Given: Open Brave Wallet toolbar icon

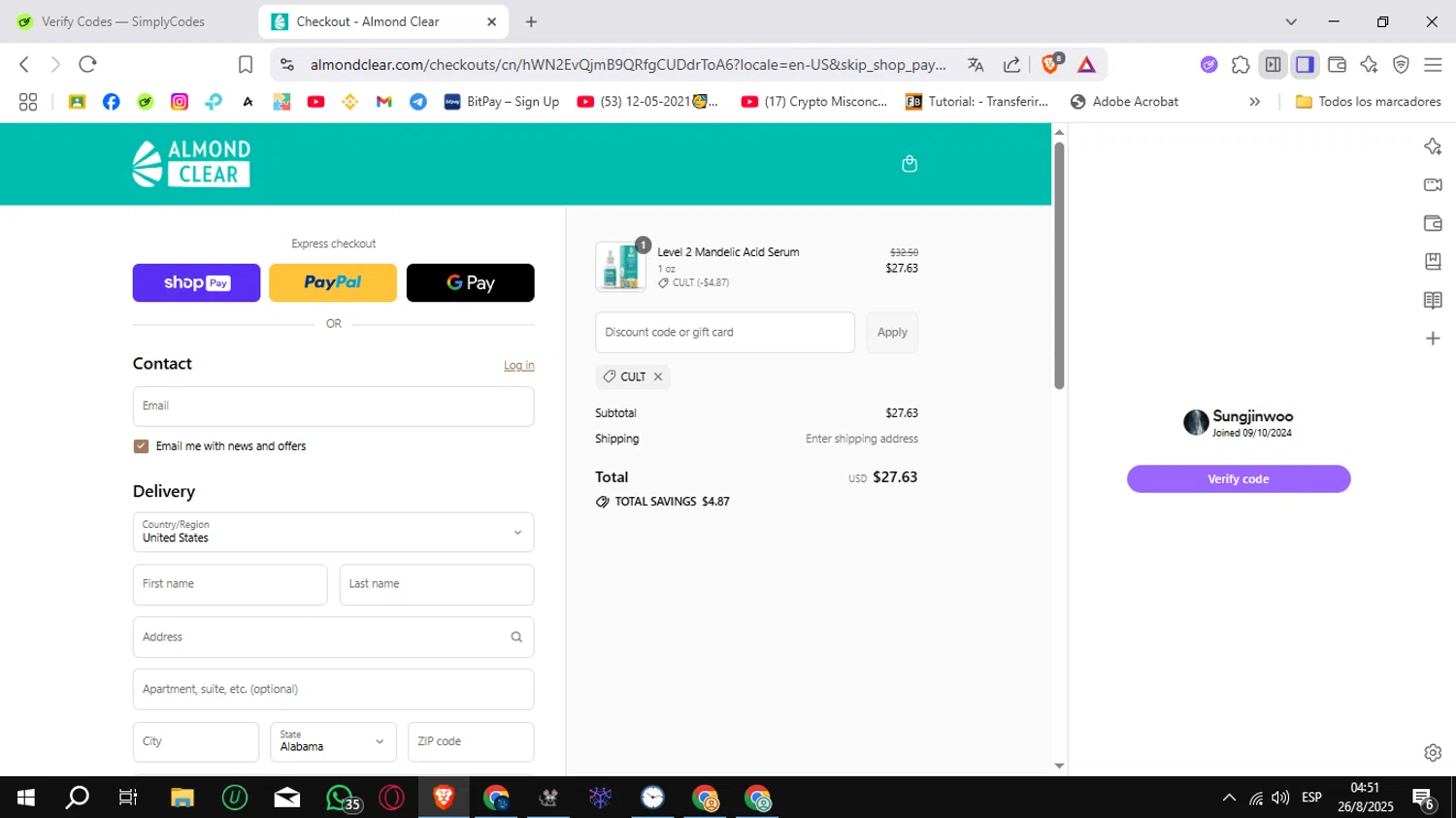Looking at the screenshot, I should pyautogui.click(x=1337, y=65).
